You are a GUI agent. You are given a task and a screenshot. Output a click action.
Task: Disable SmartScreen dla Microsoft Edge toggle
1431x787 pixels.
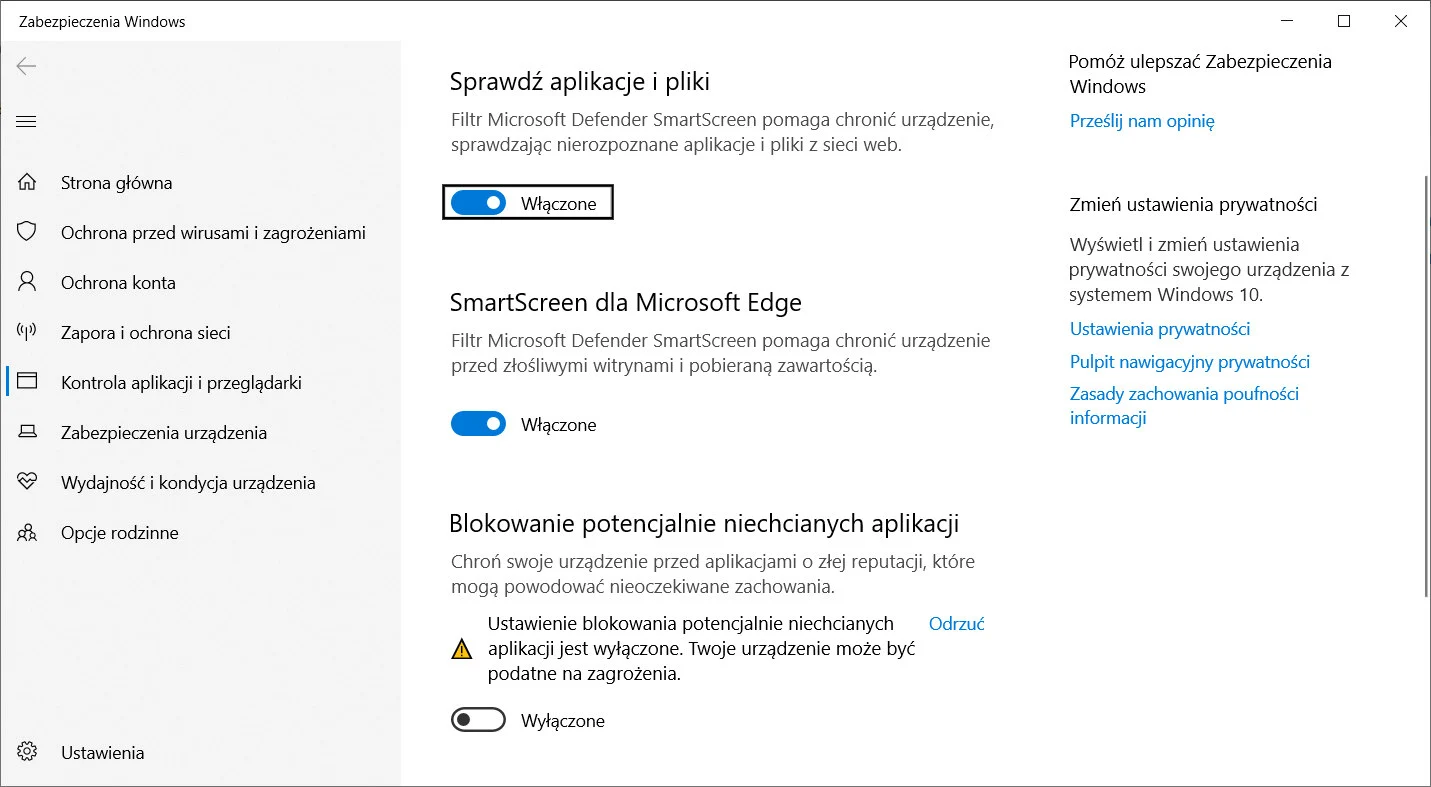click(478, 424)
